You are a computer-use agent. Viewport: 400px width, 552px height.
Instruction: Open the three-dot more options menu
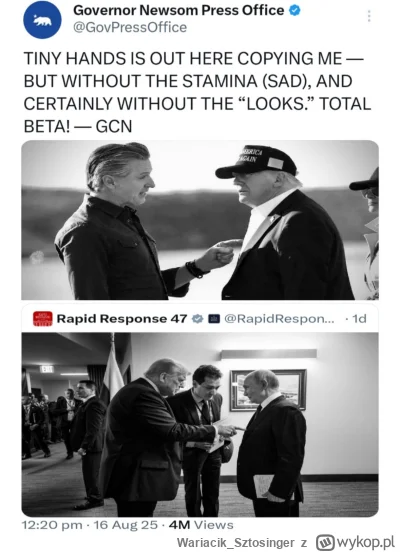[369, 16]
